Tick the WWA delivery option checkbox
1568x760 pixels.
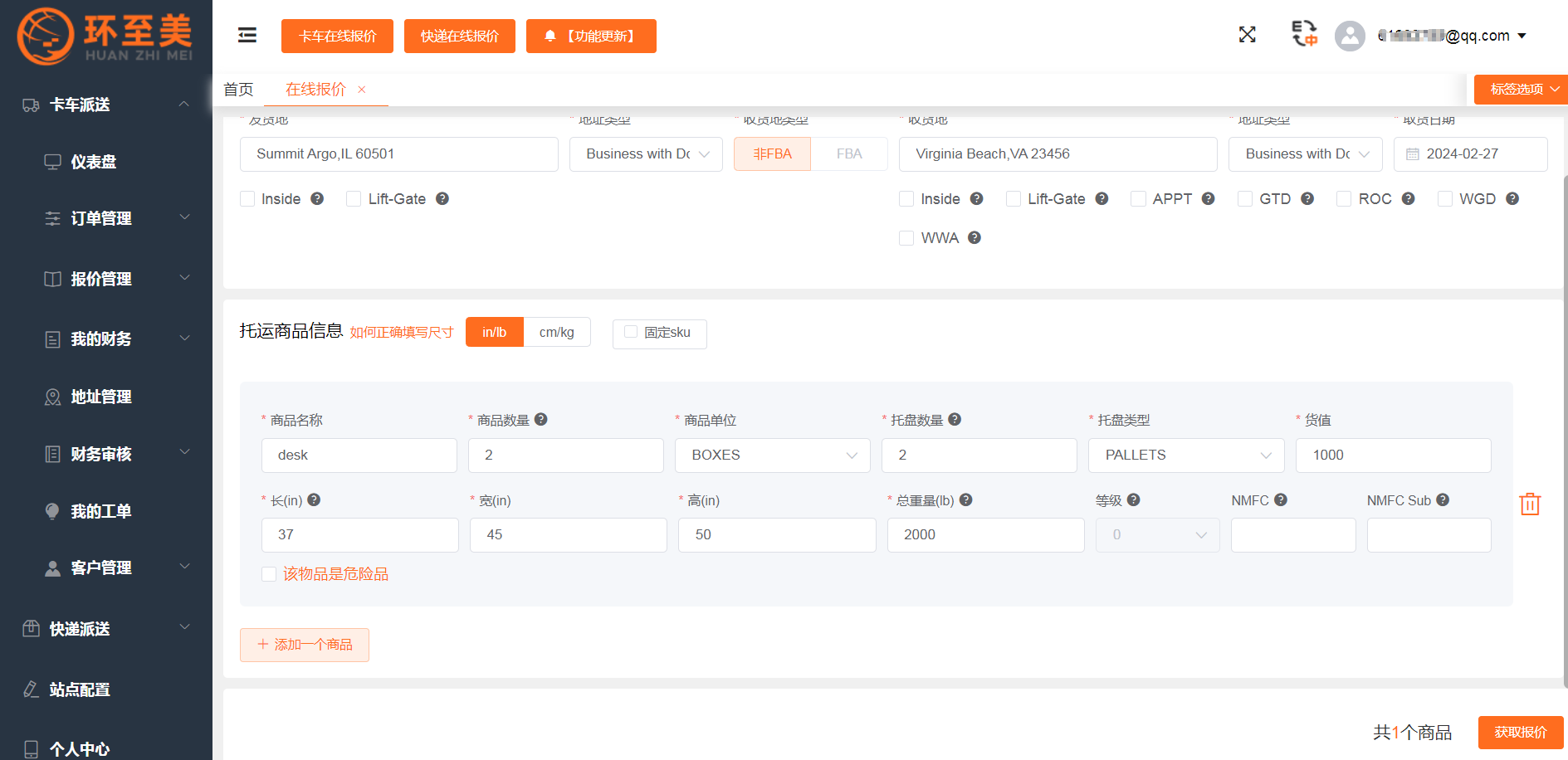906,238
